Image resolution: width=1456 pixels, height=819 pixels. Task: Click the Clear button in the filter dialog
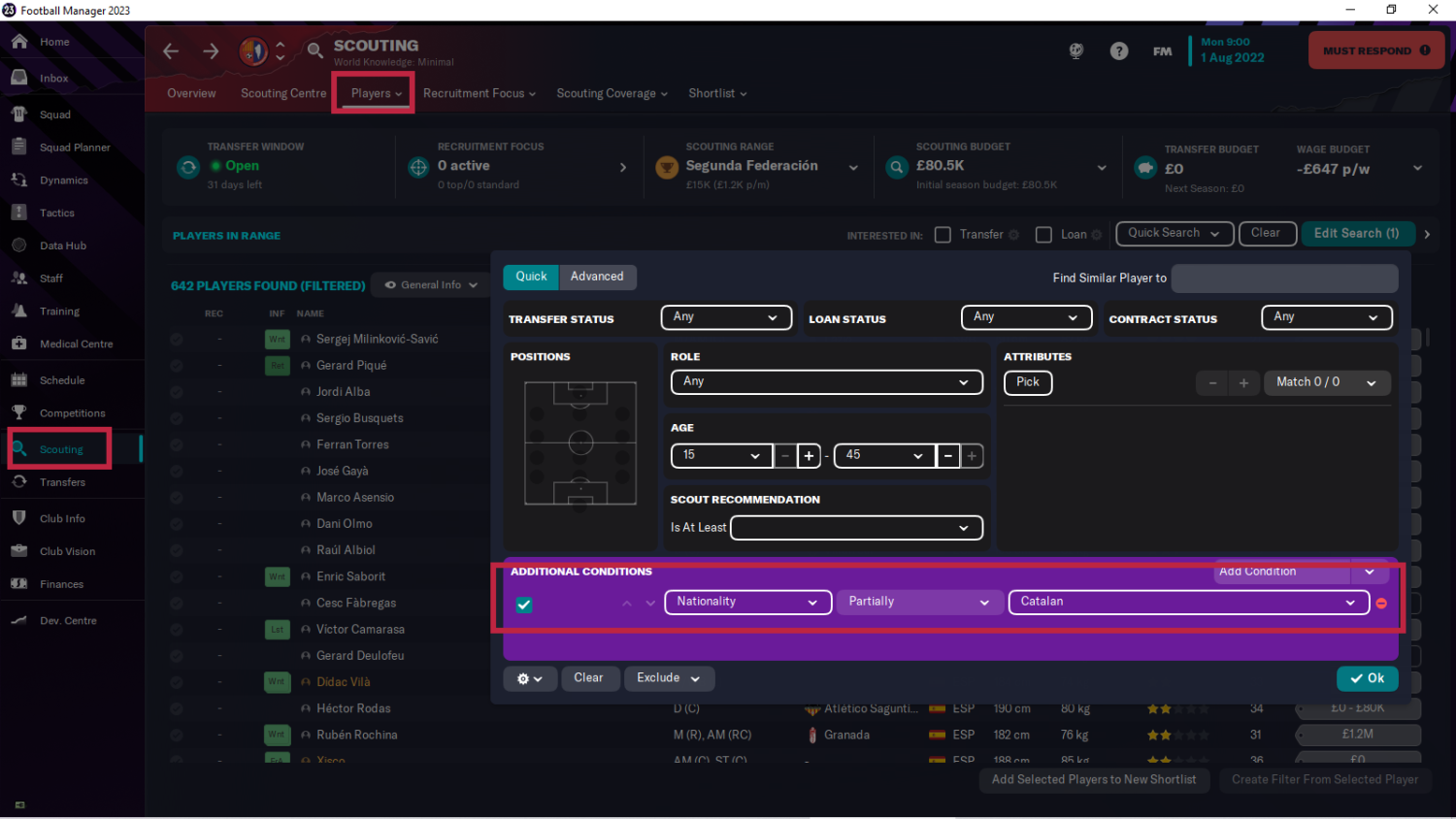(588, 678)
